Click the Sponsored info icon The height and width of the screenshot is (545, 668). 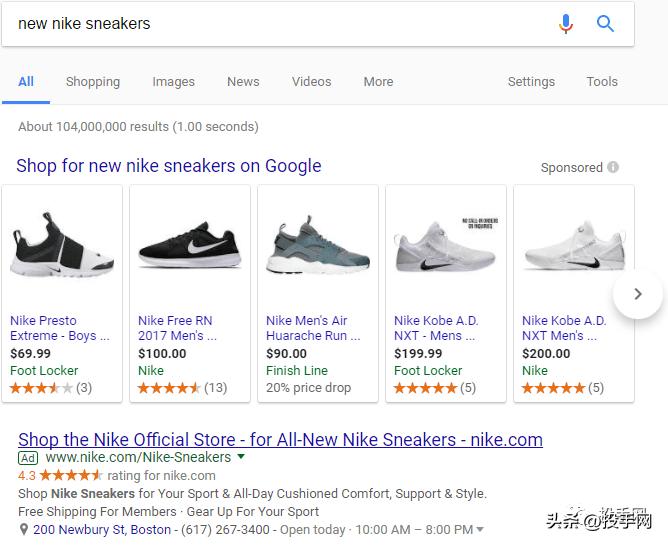coord(613,167)
